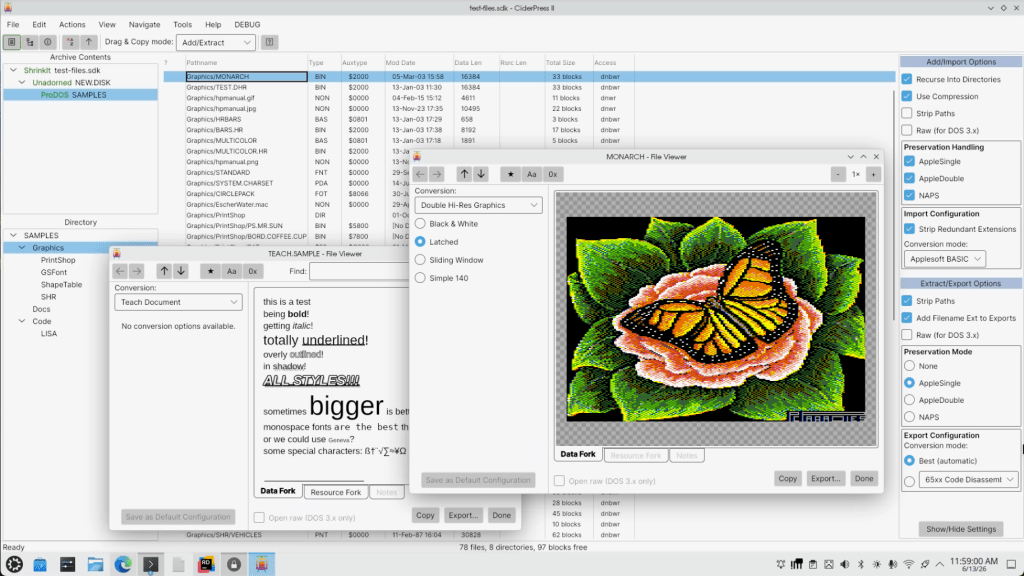Viewport: 1024px width, 576px height.
Task: Click the 0x icon in TEACH.SAMPLE viewer
Action: coord(253,271)
